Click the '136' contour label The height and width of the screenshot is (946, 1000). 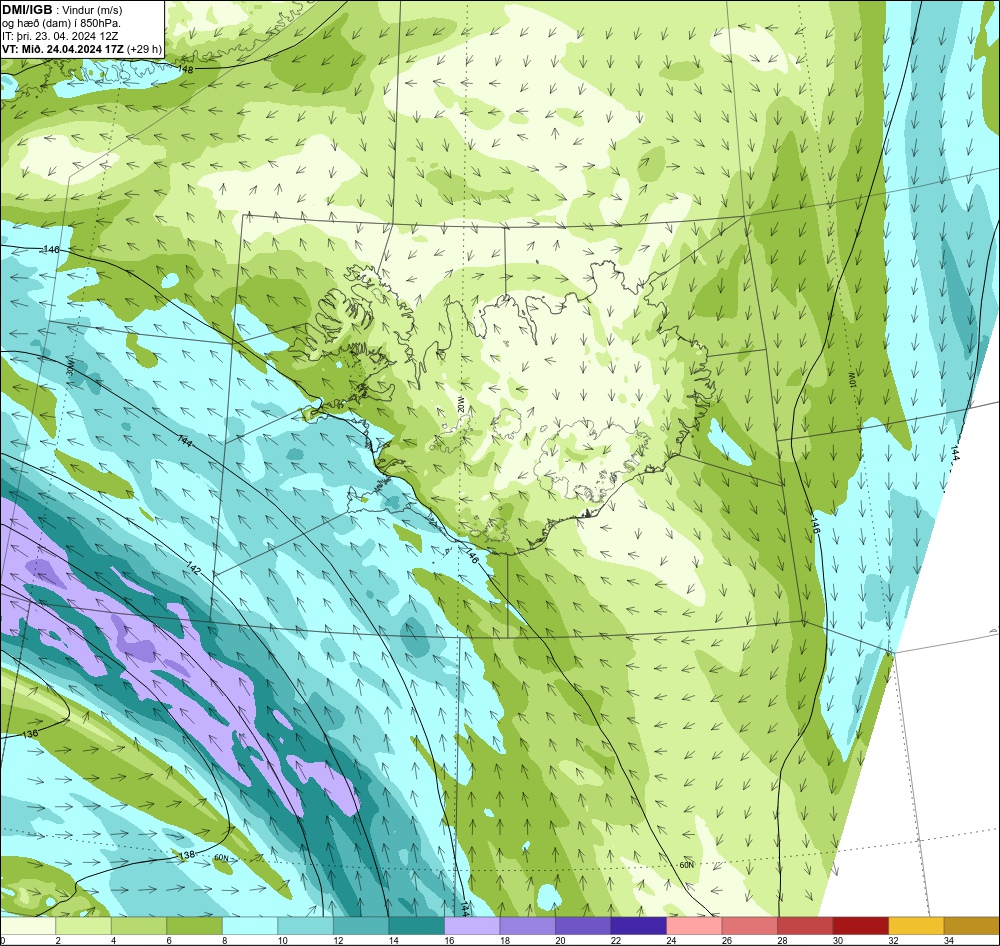(30, 734)
